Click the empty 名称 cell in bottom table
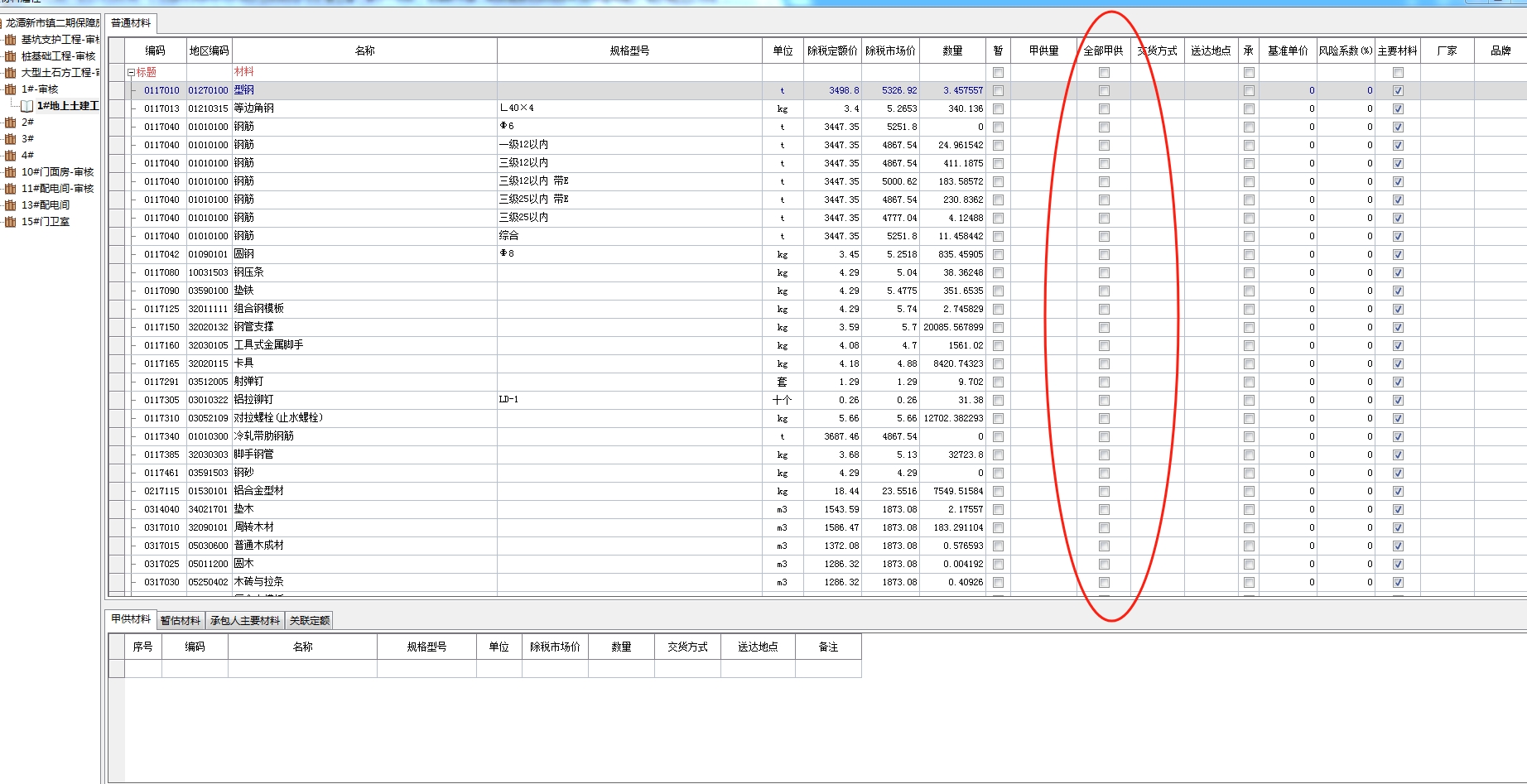The image size is (1527, 784). point(302,668)
